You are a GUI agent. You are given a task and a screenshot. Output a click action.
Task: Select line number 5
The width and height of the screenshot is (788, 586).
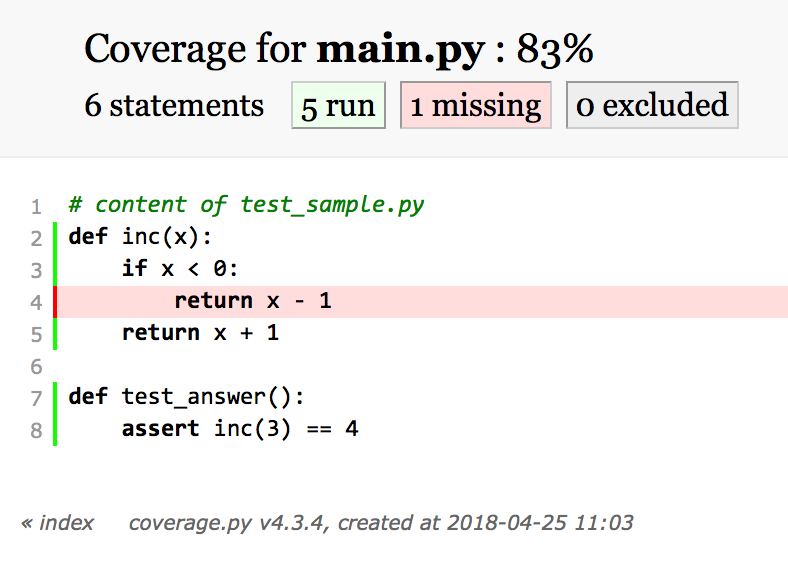point(36,335)
